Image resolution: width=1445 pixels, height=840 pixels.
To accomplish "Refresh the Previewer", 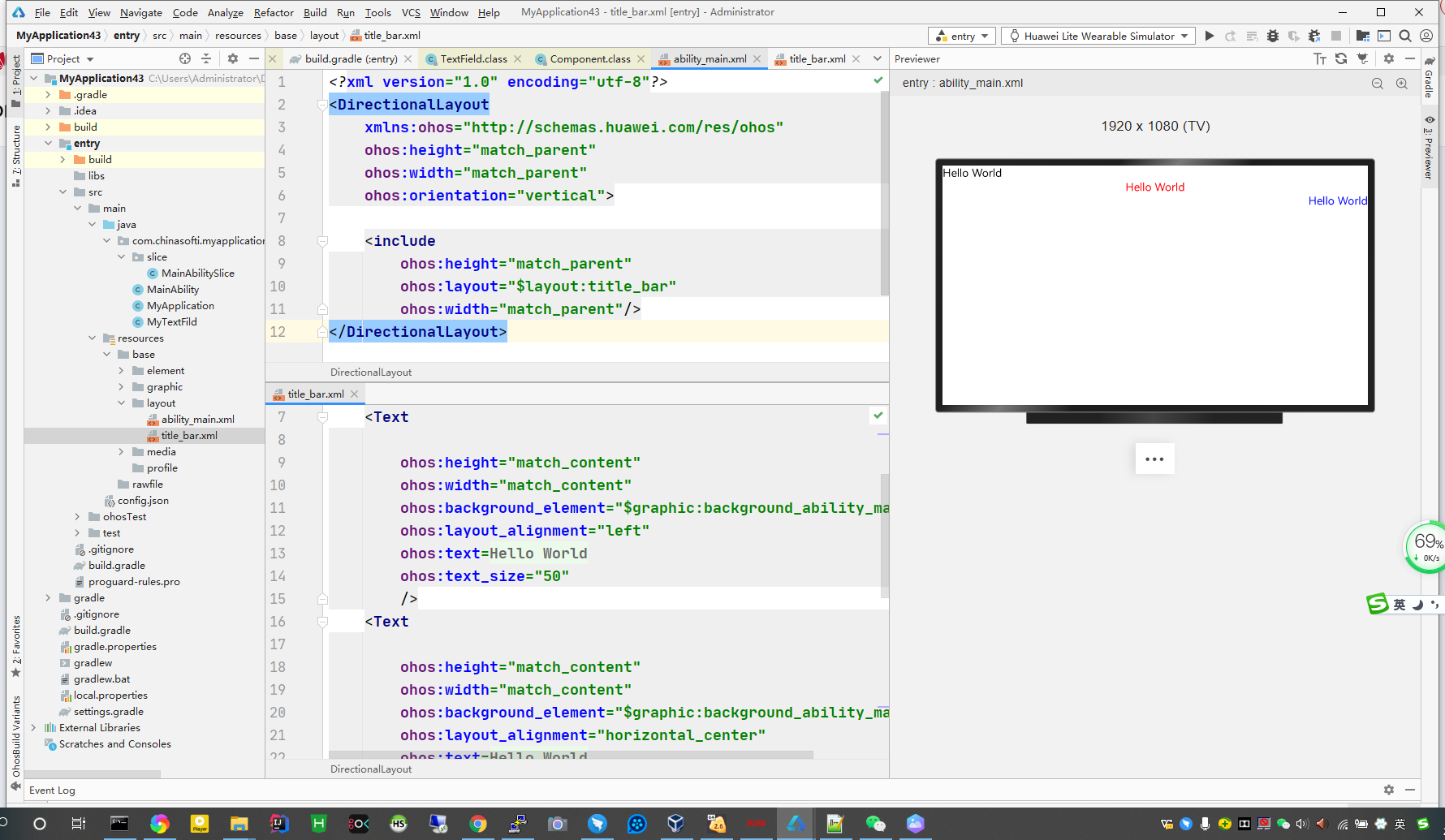I will point(1341,58).
